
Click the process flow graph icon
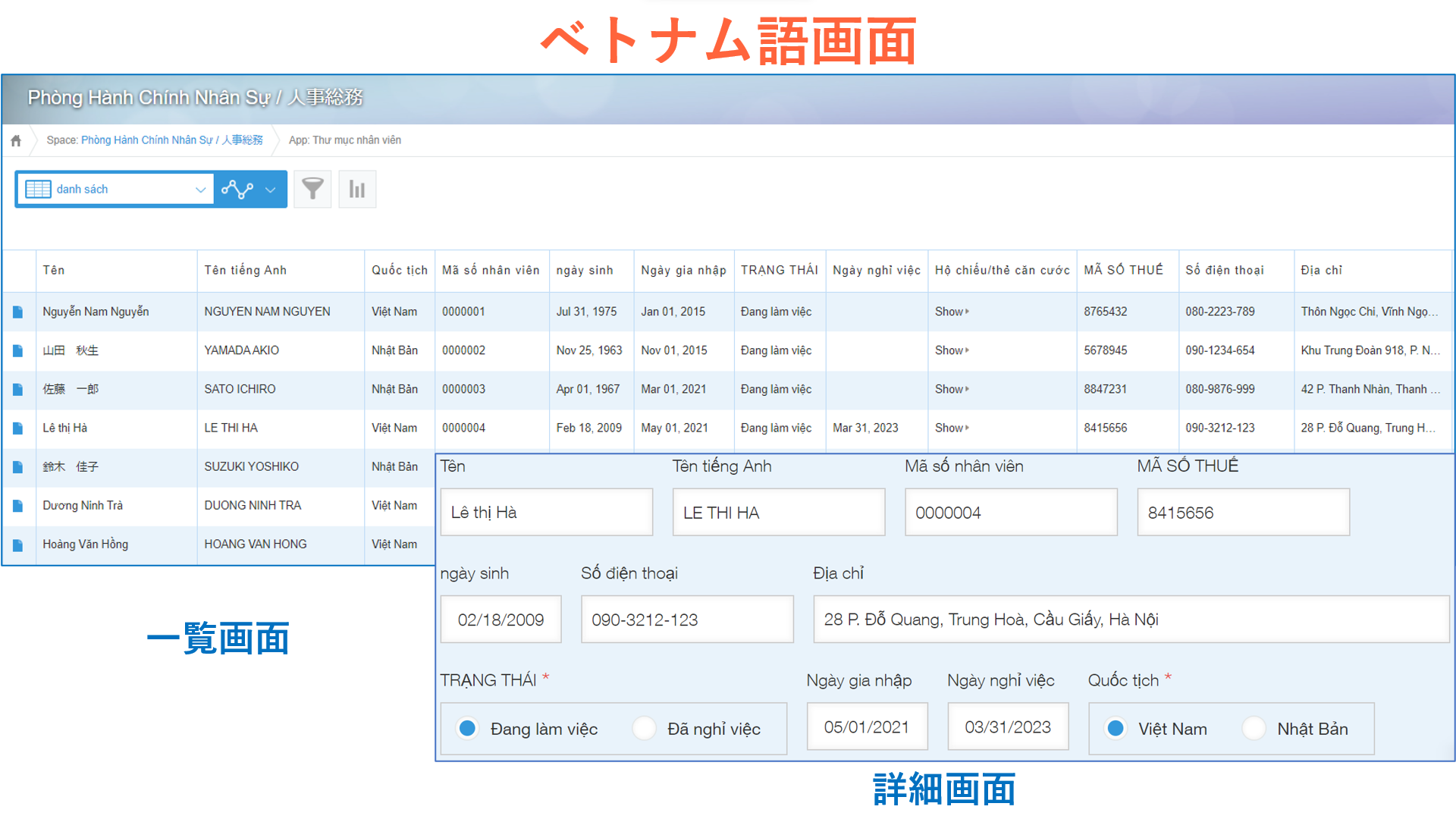(x=237, y=189)
